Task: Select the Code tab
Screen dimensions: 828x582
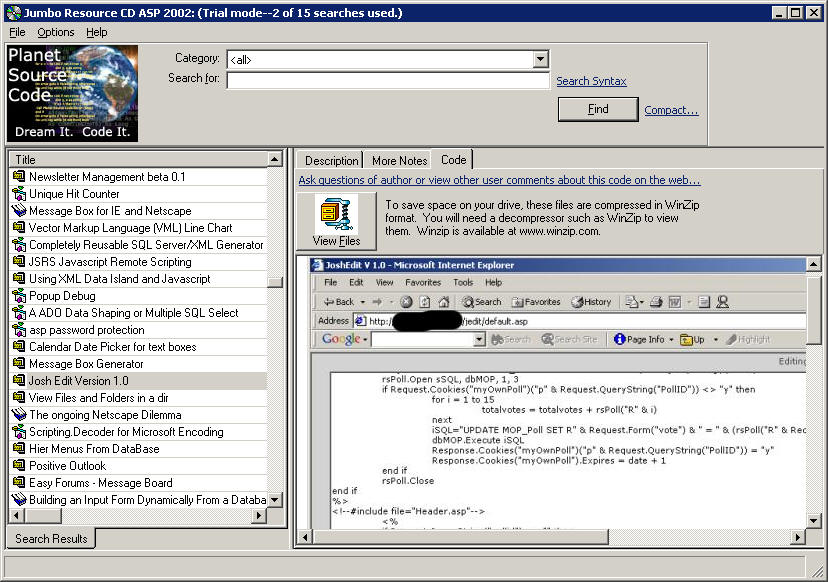Action: coord(453,159)
